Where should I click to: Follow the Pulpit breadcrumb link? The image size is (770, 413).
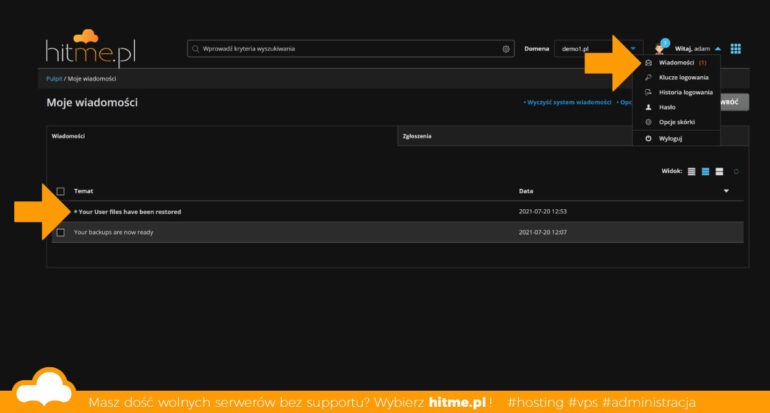click(54, 79)
